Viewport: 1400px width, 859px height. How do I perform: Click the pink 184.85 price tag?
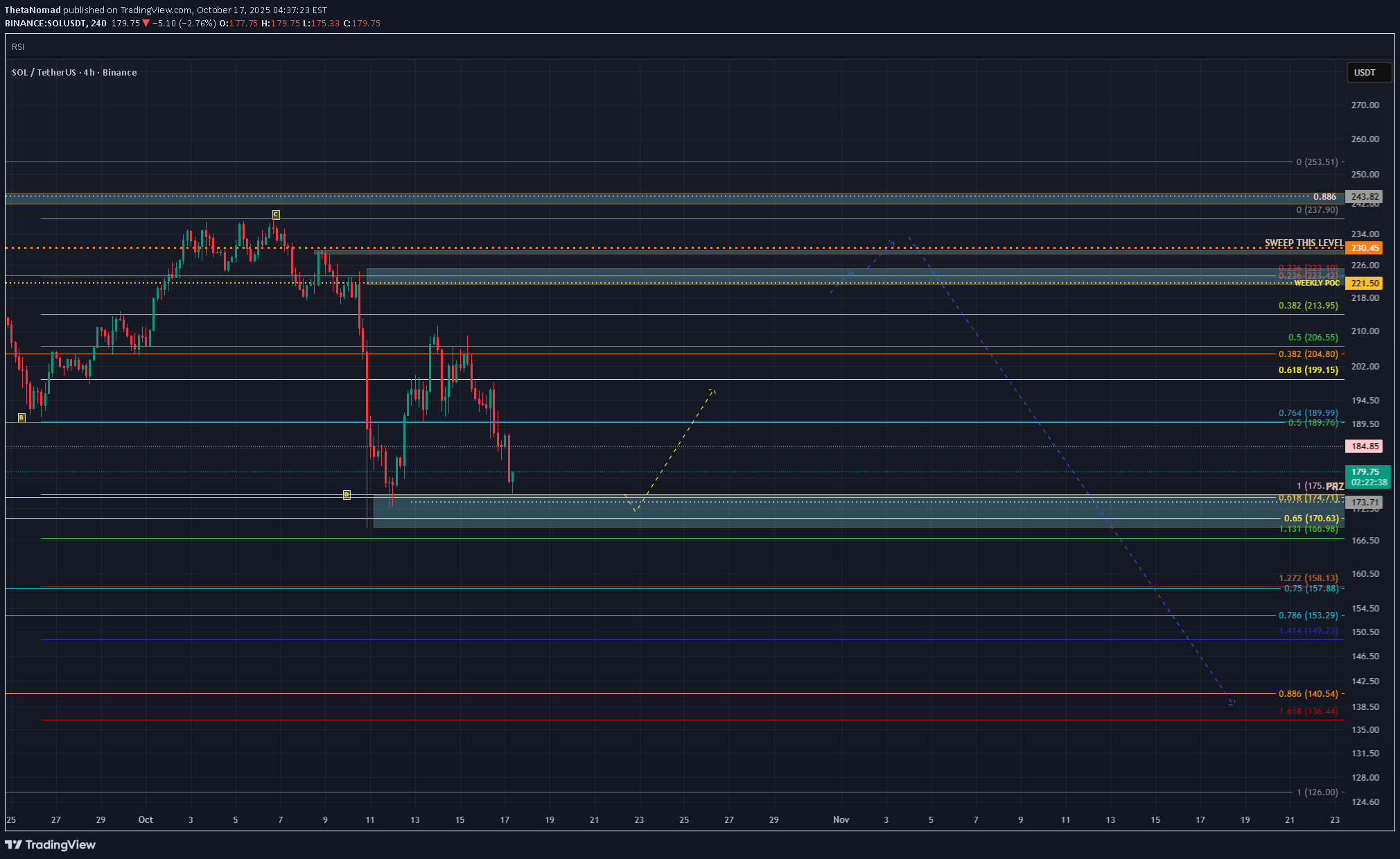point(1364,446)
